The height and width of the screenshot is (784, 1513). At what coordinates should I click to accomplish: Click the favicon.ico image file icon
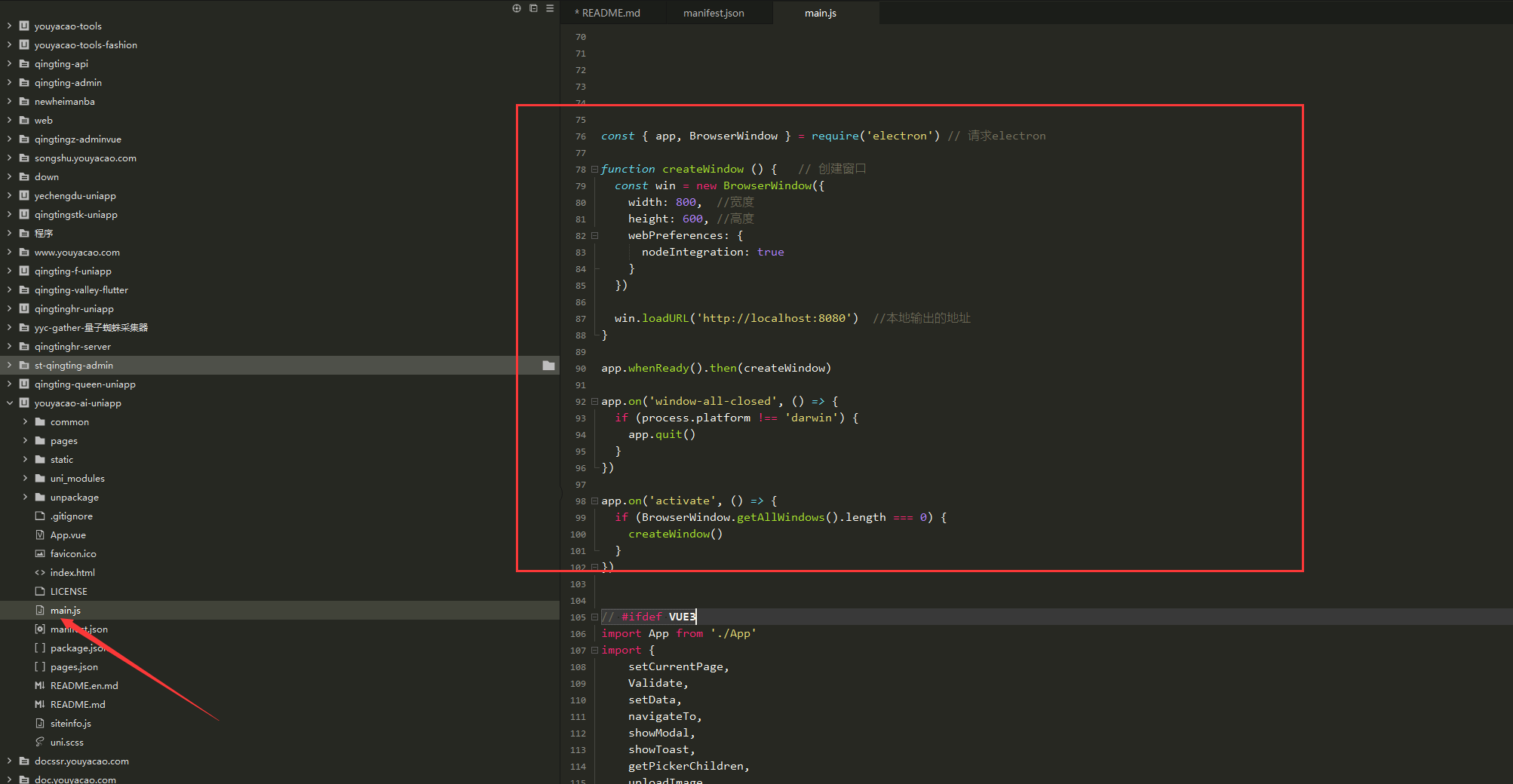tap(40, 553)
